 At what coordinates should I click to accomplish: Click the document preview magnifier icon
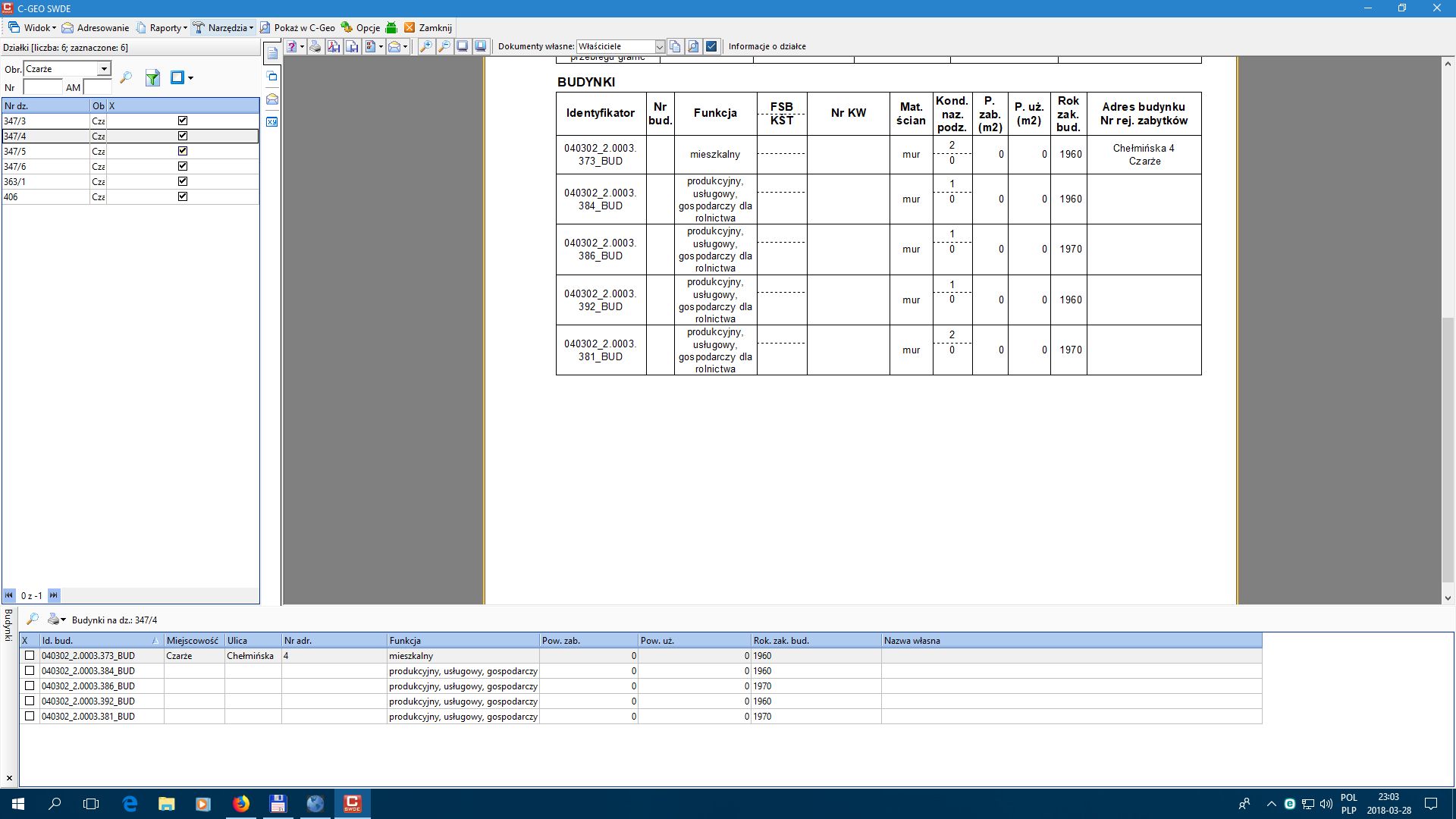point(693,46)
